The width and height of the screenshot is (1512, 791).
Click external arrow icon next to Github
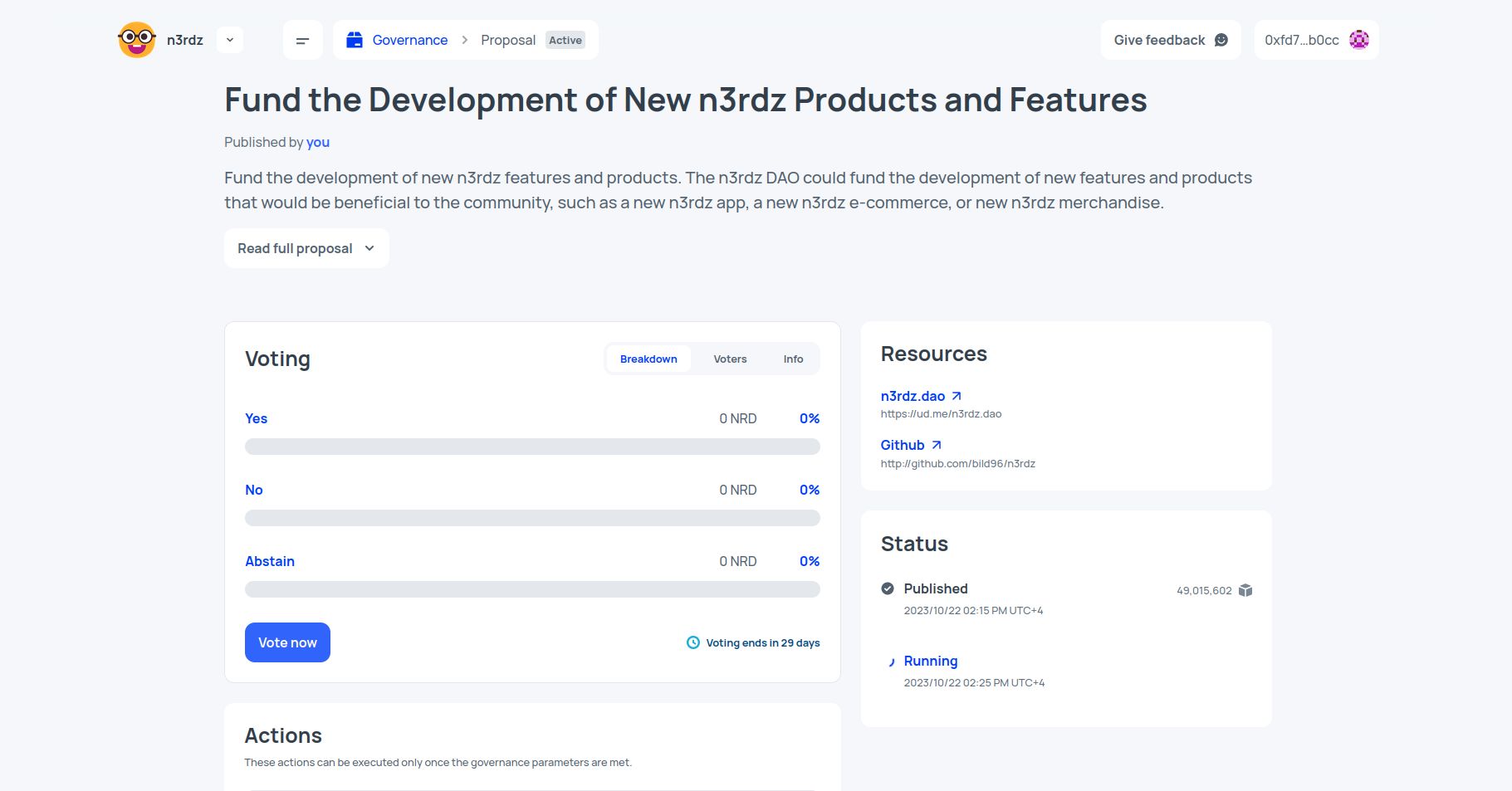(937, 445)
